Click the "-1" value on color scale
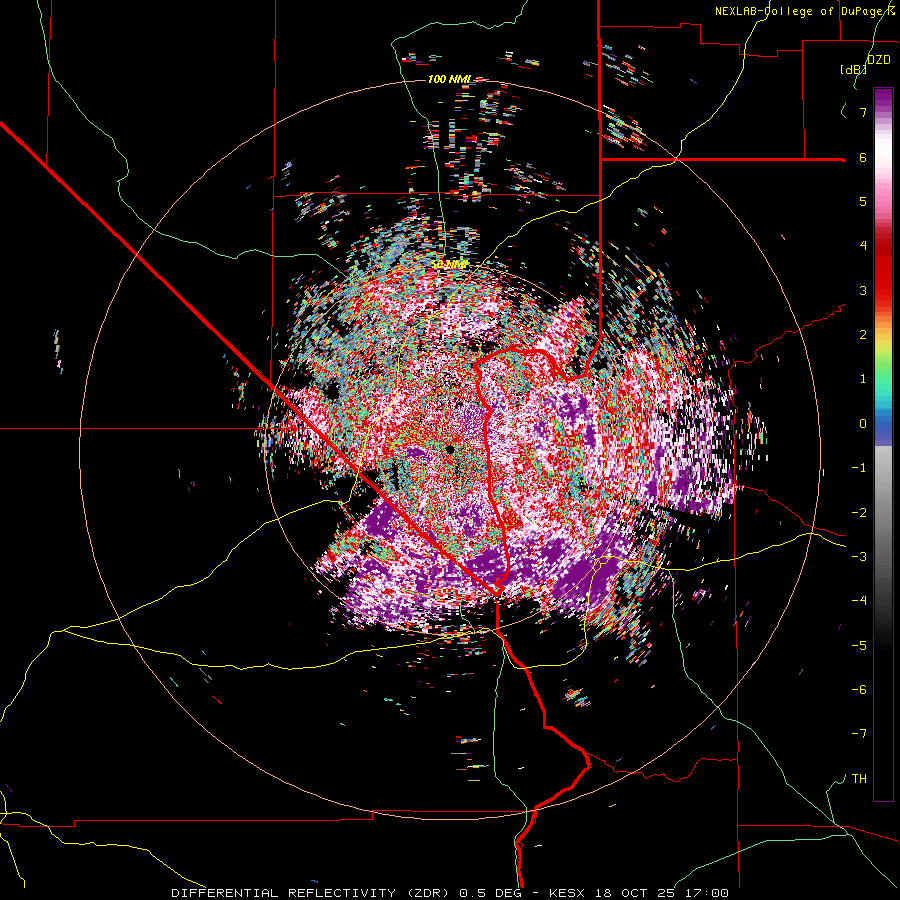The image size is (900, 900). point(859,468)
